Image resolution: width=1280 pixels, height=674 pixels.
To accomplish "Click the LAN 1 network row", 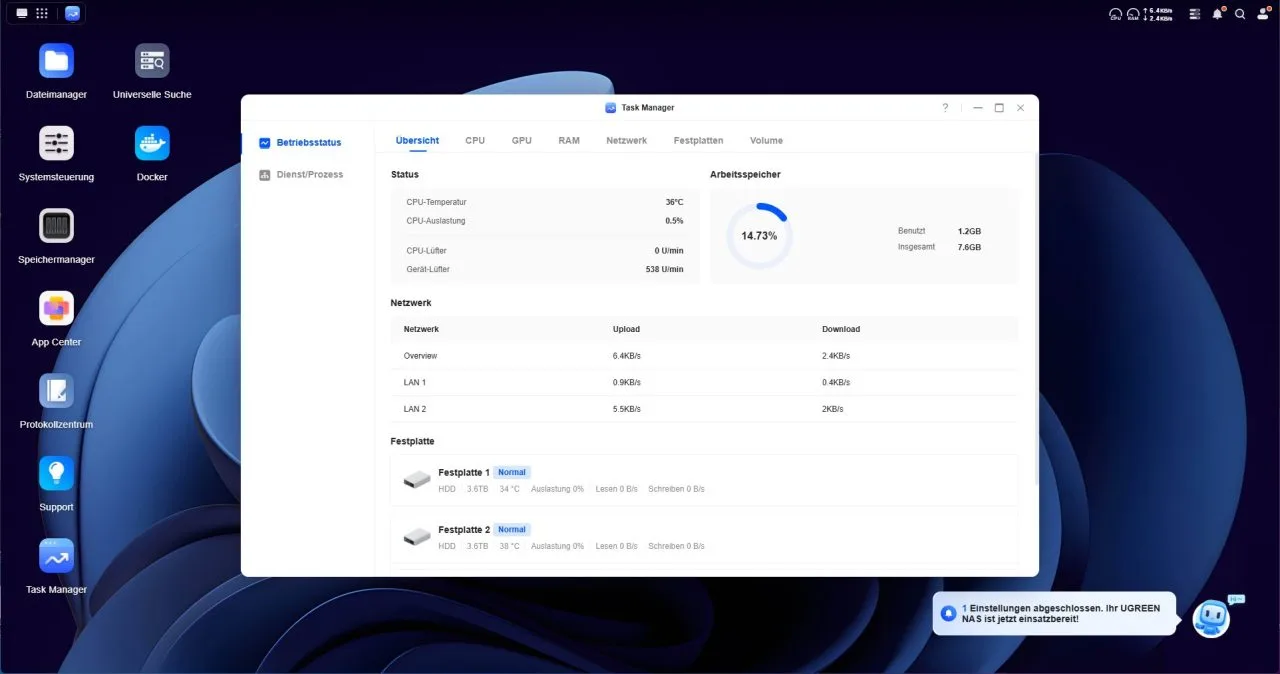I will [704, 382].
